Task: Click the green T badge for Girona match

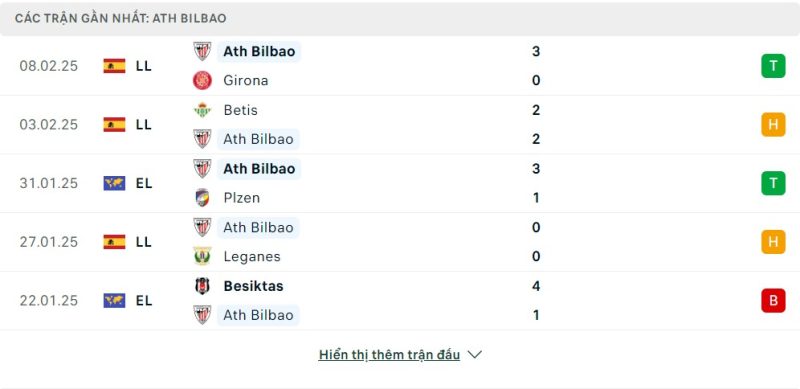Action: (x=773, y=66)
